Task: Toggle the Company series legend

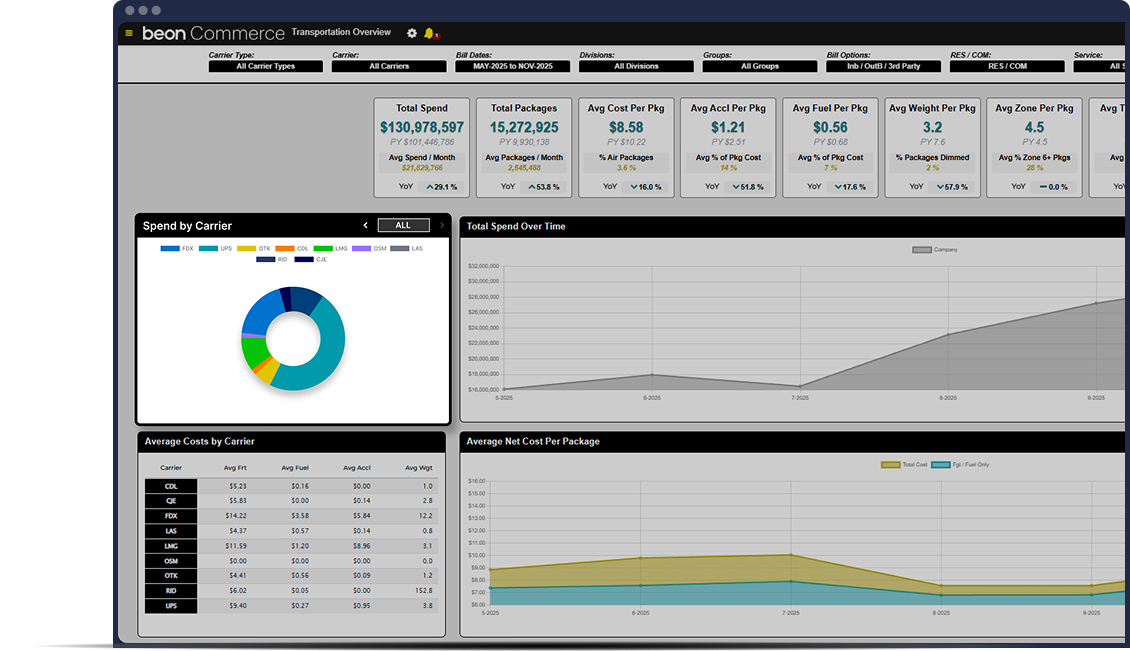Action: [922, 249]
